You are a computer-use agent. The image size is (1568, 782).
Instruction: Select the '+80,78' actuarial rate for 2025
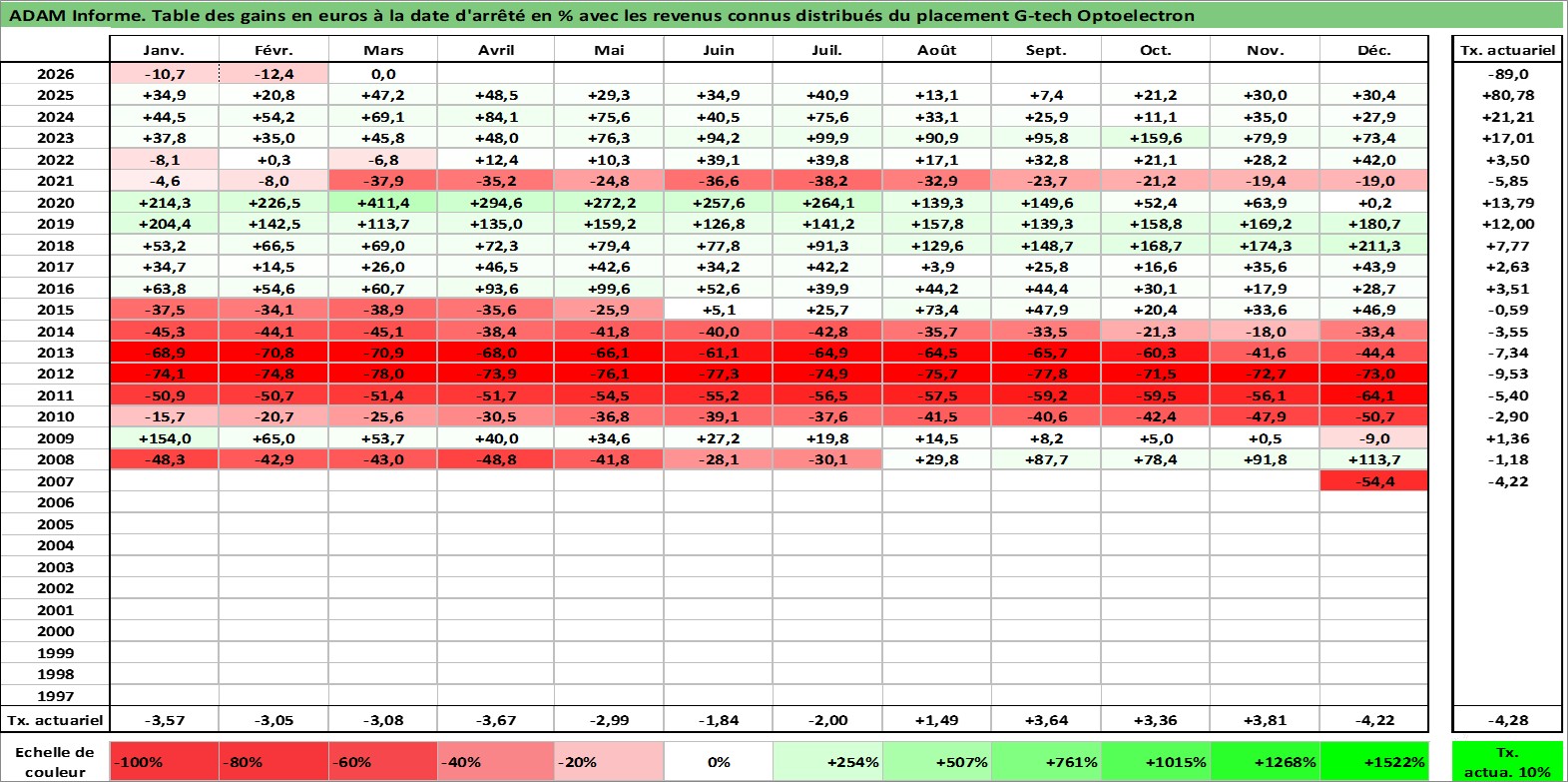coord(1507,95)
